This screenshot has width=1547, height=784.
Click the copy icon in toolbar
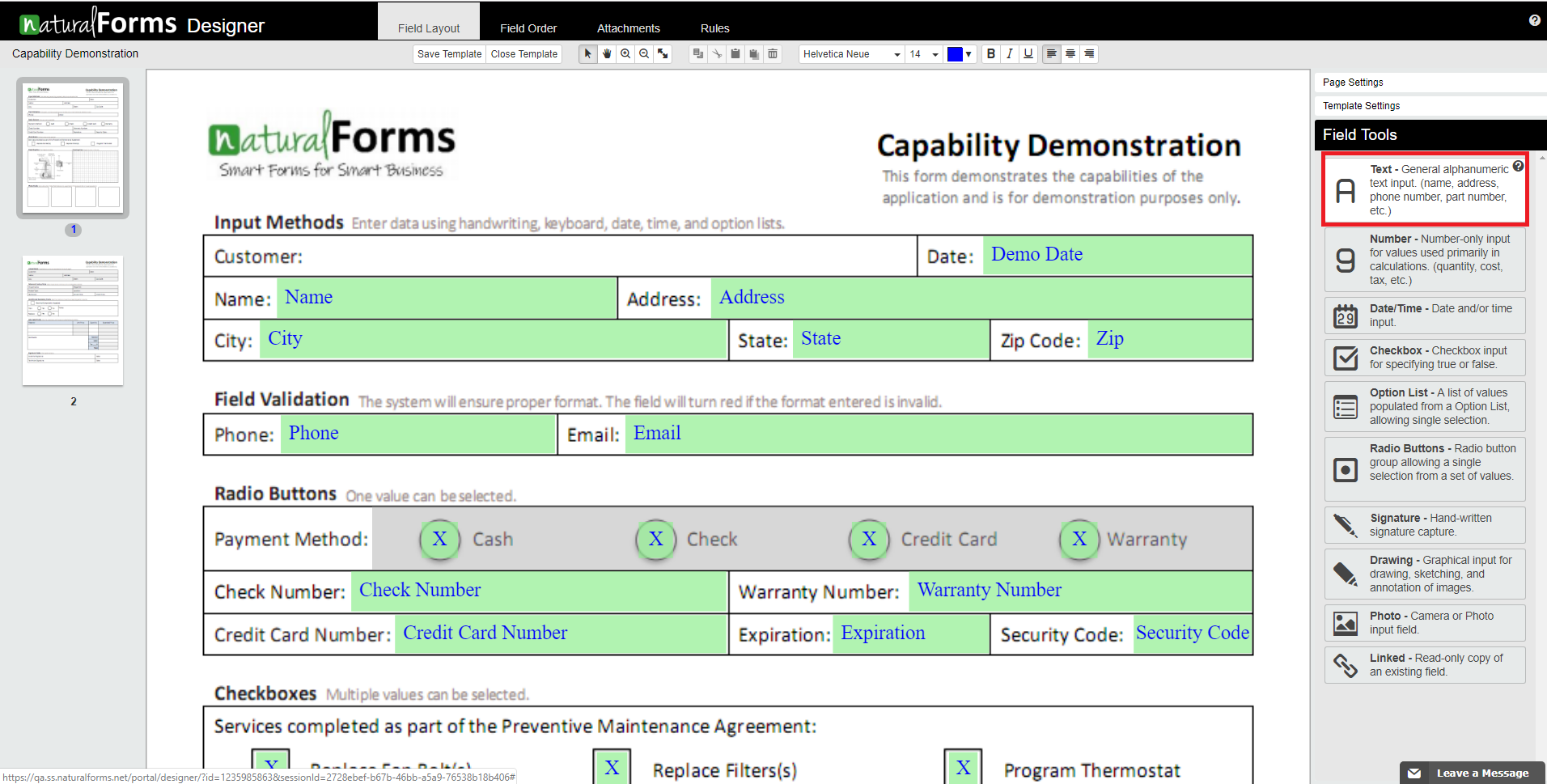click(698, 54)
